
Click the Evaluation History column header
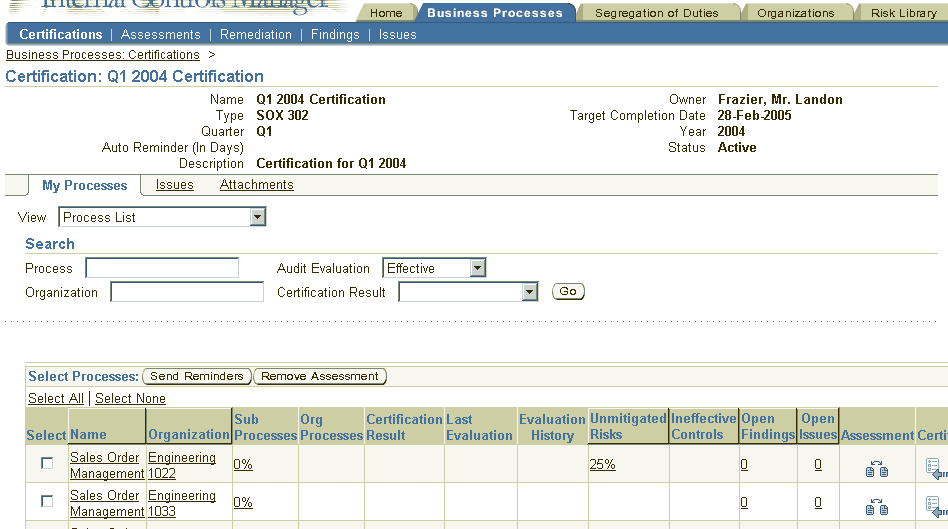(552, 427)
